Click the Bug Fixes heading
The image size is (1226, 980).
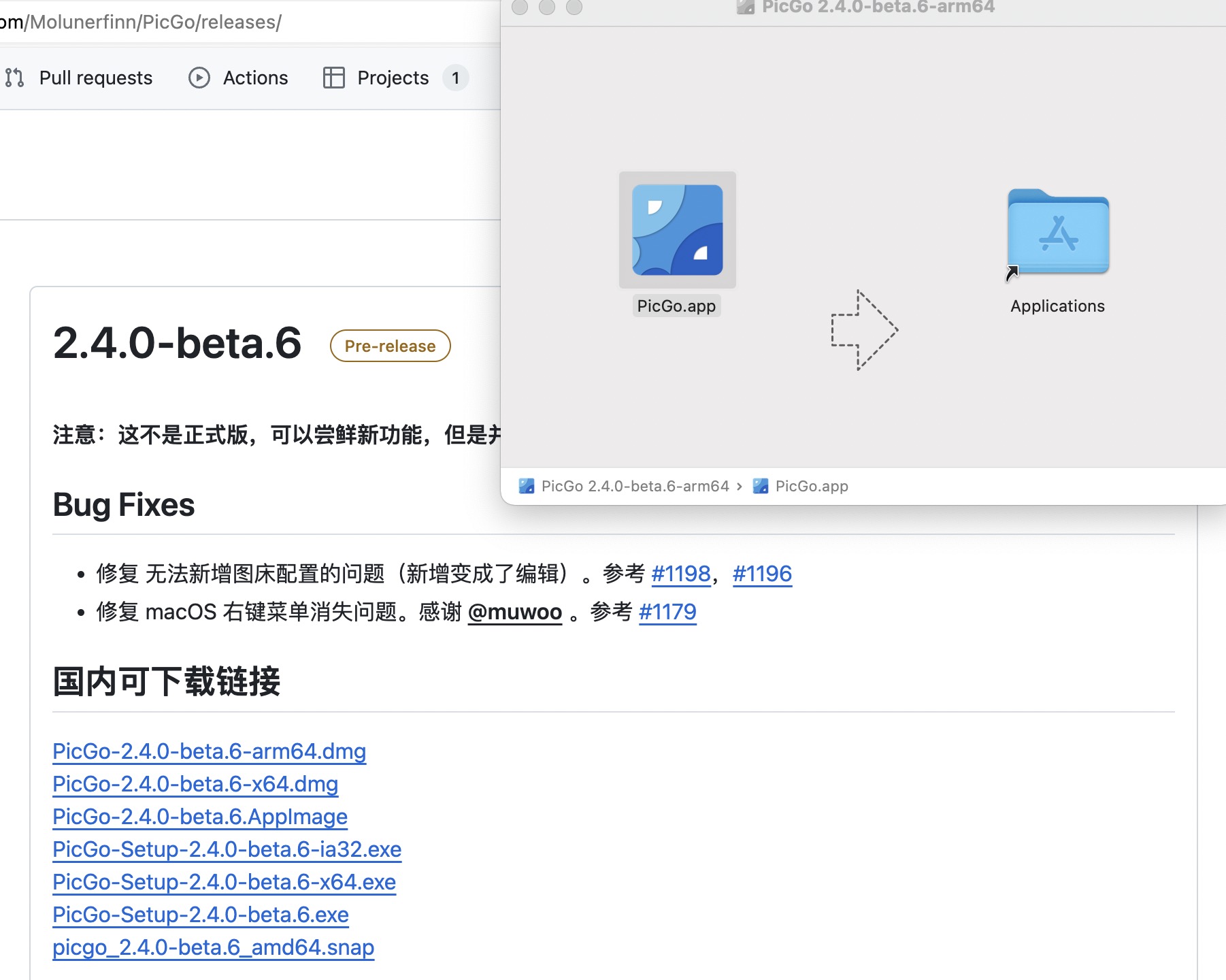pos(124,505)
